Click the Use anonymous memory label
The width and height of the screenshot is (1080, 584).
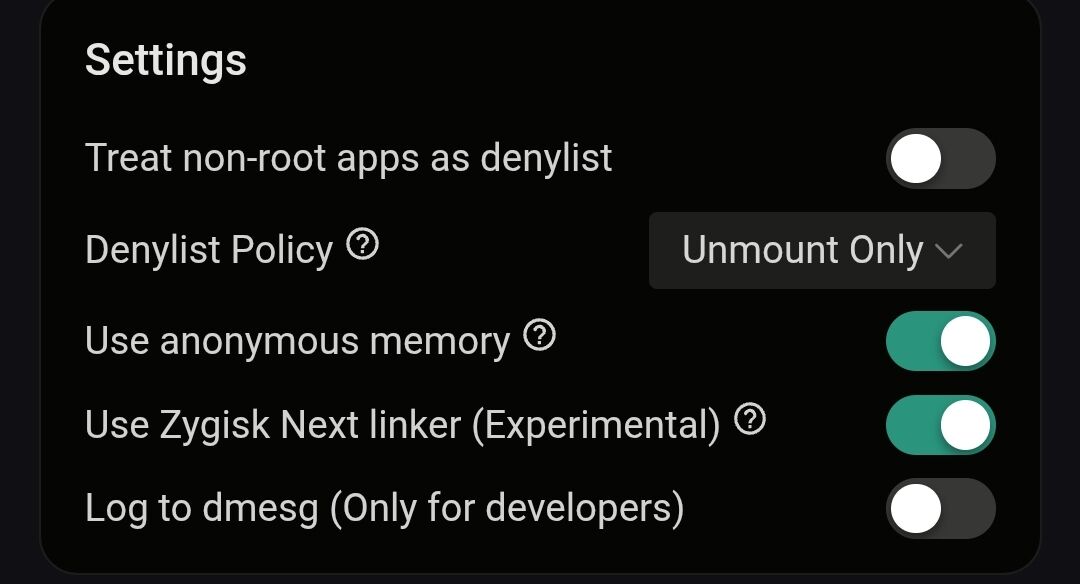click(297, 342)
